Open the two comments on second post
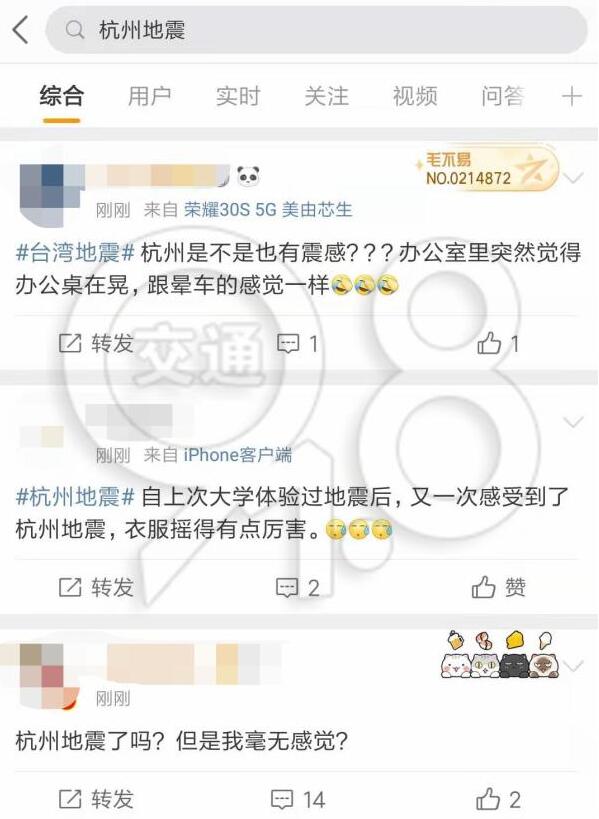 [297, 588]
